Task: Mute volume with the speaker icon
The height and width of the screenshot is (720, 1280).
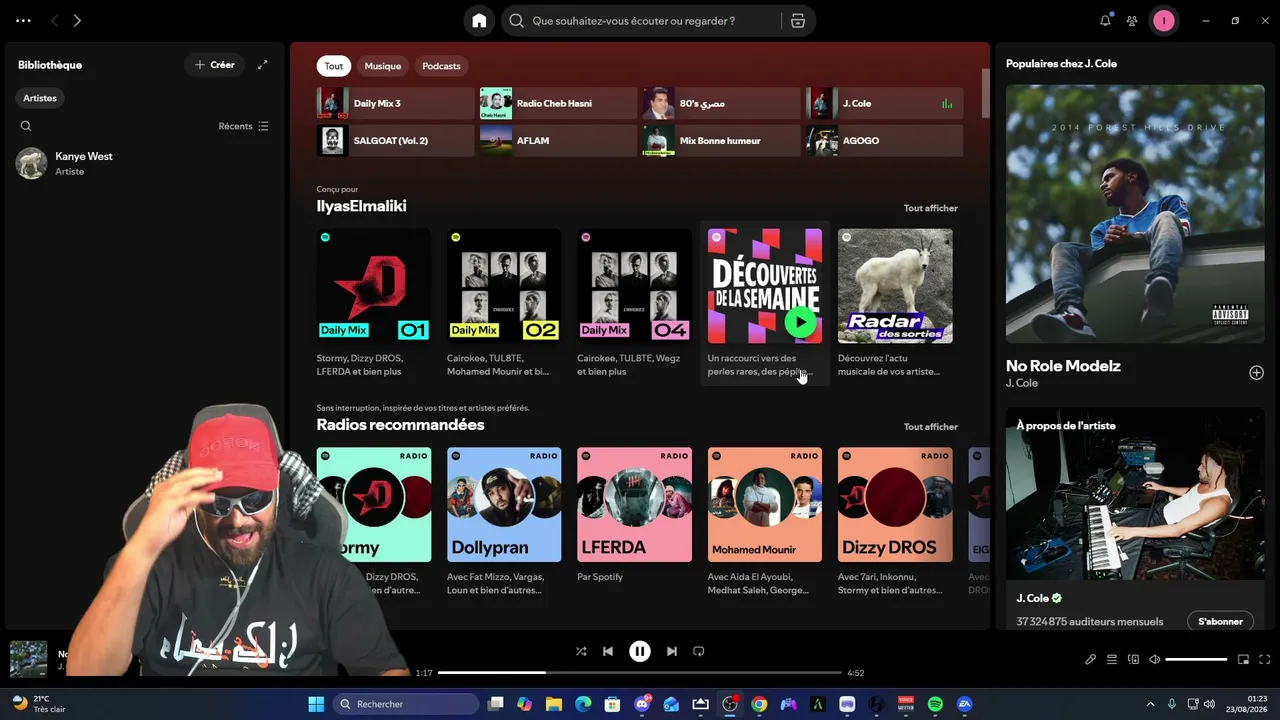Action: tap(1154, 660)
